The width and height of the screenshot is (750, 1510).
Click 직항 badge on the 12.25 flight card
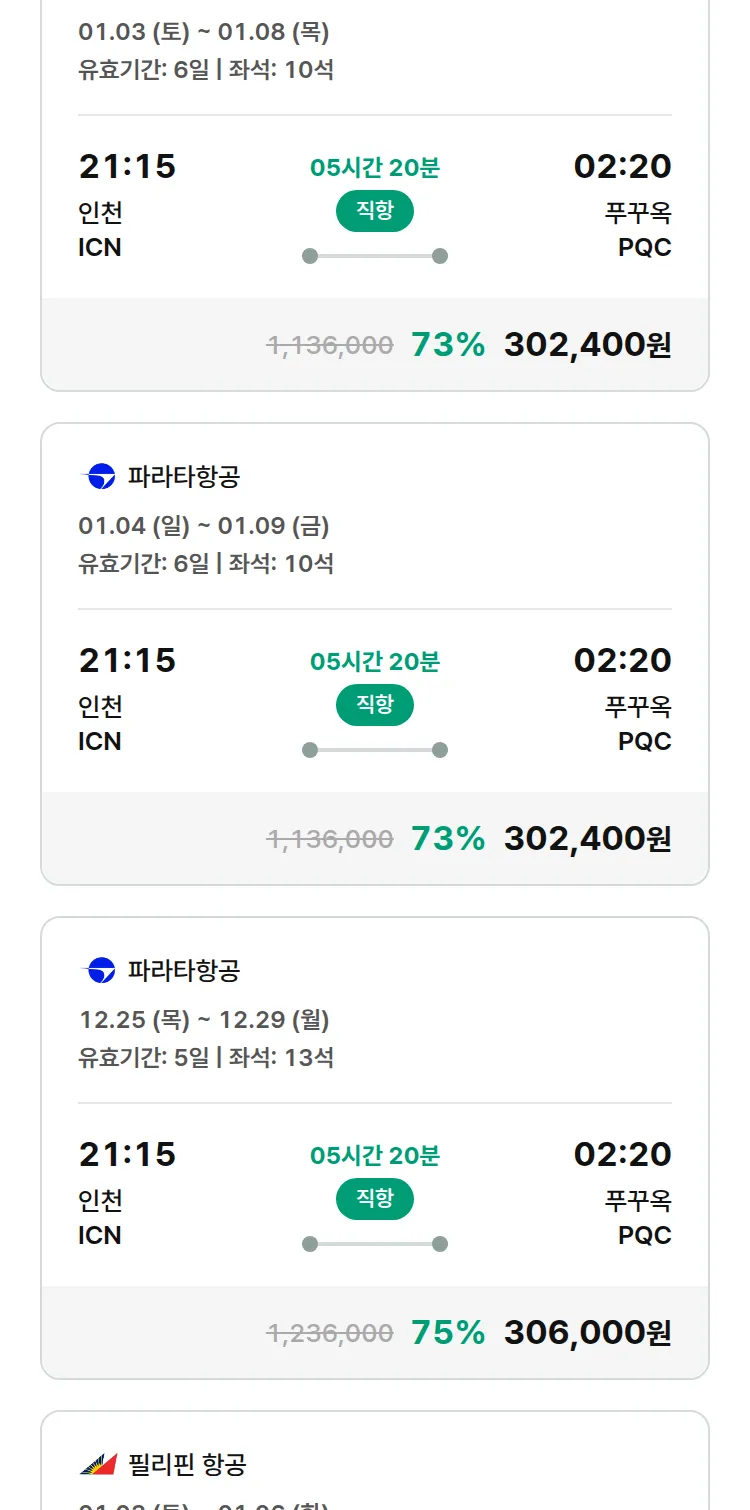pos(374,1199)
